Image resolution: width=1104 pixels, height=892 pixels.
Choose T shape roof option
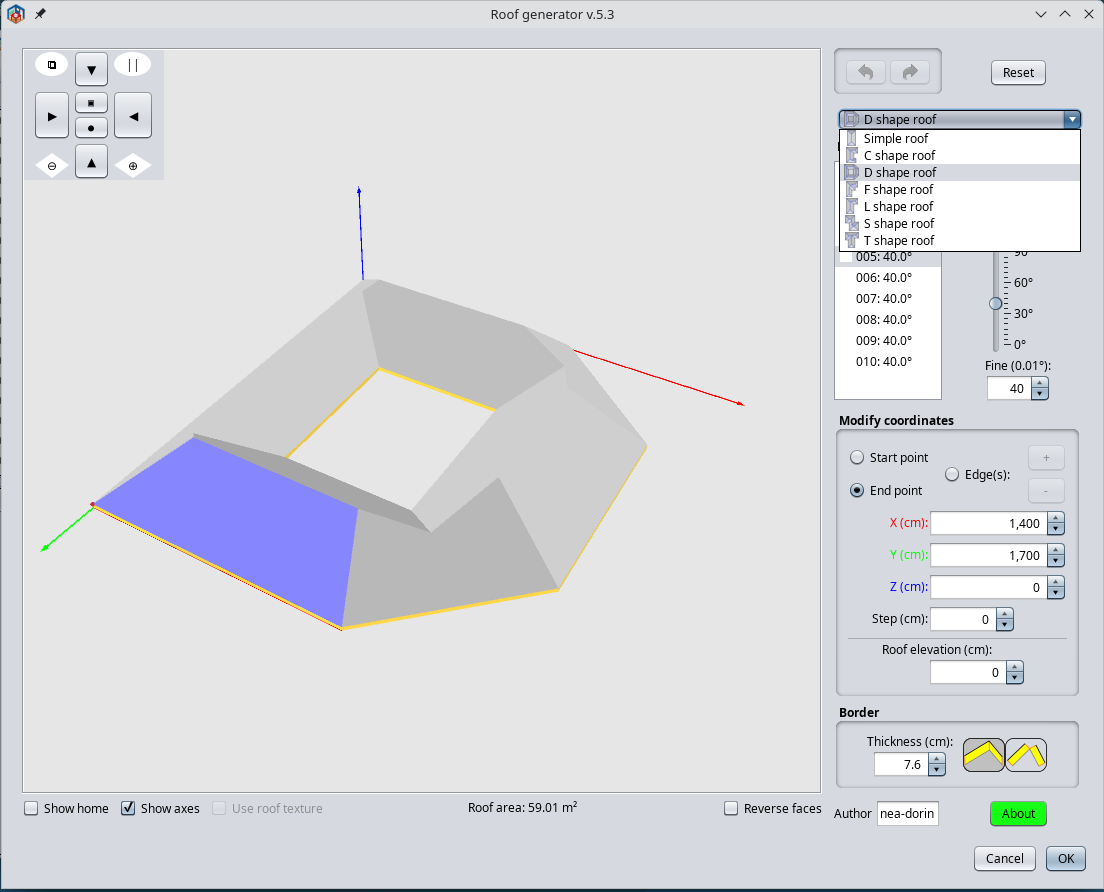click(x=960, y=240)
